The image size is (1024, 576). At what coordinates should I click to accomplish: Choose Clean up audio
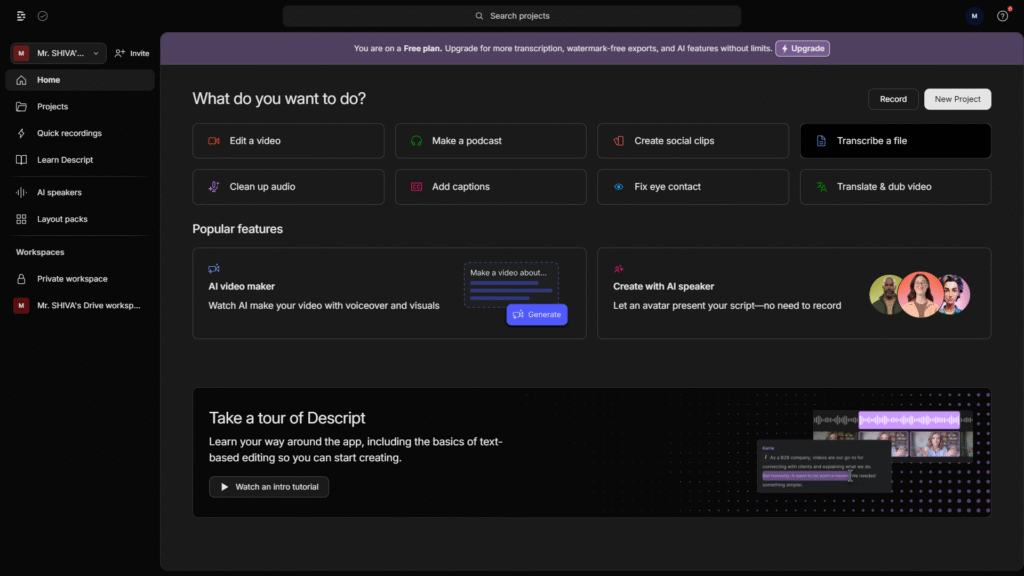(x=288, y=187)
